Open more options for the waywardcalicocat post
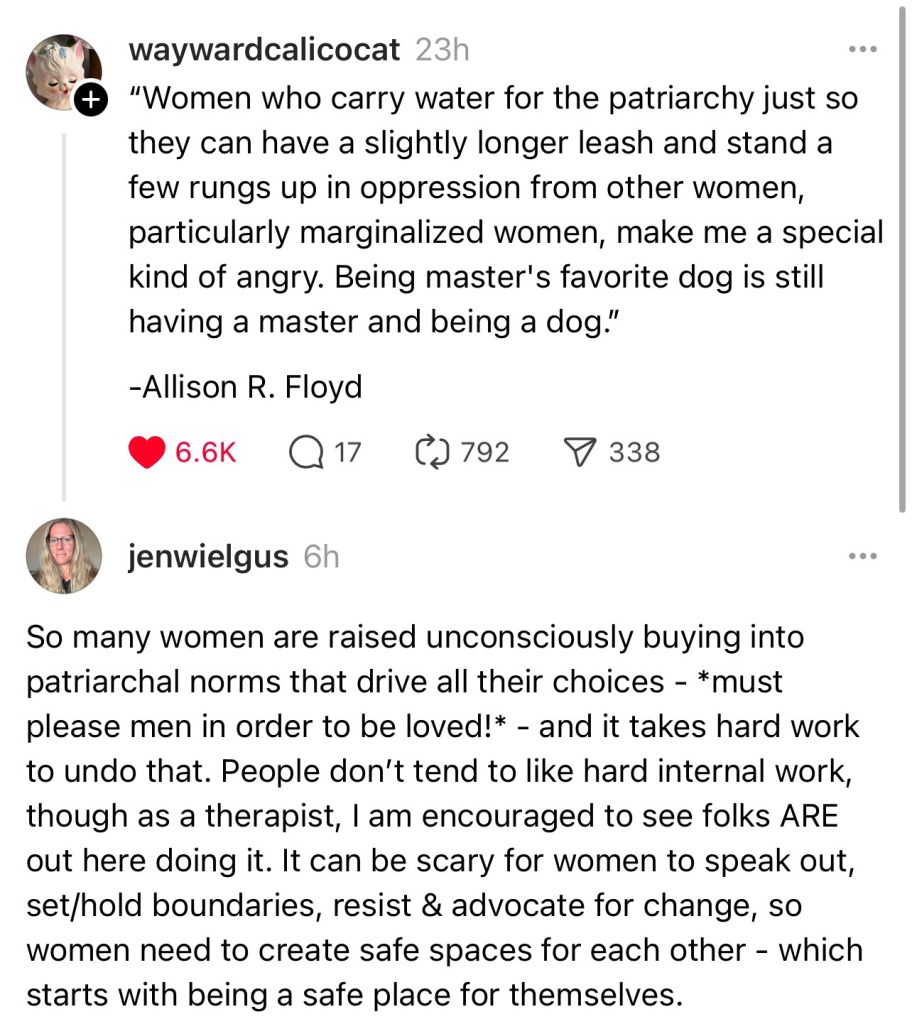Image resolution: width=912 pixels, height=1024 pixels. click(861, 49)
